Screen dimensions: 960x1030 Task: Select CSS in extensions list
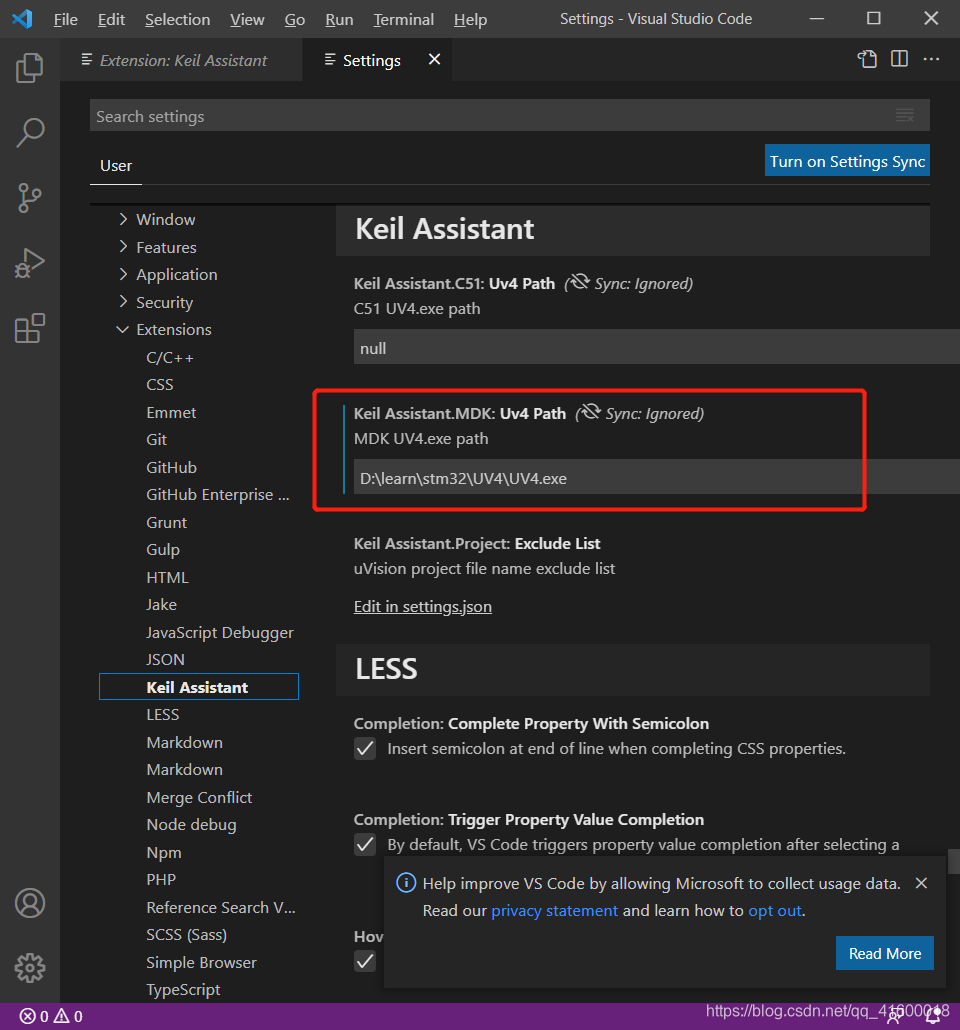pos(160,385)
